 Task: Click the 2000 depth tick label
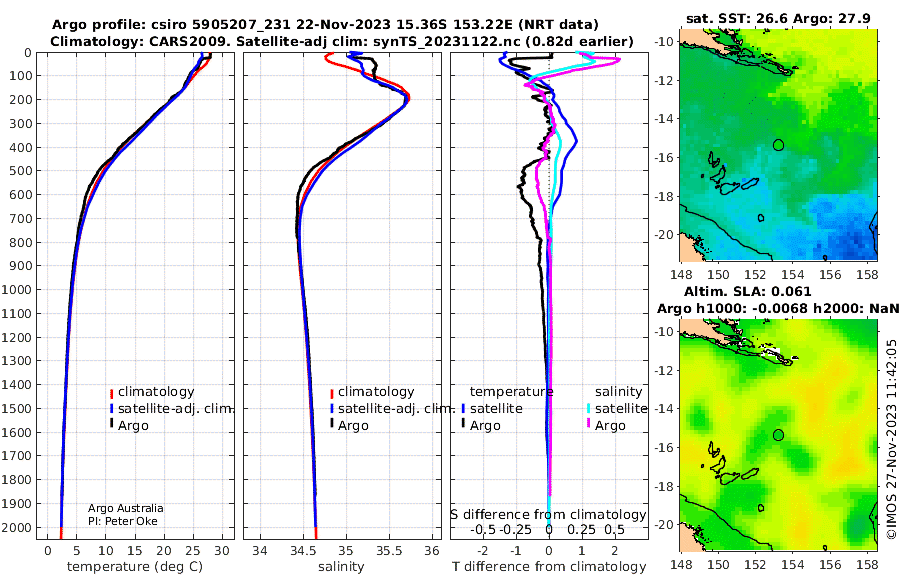16,528
